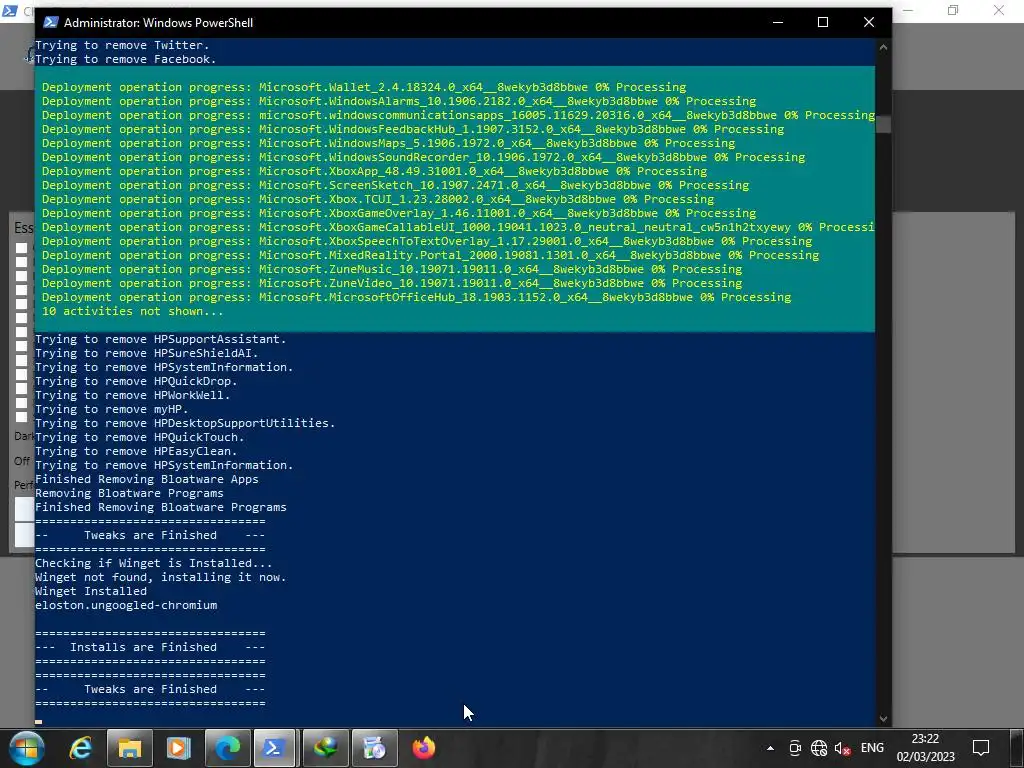
Task: Click the Microsoft.XboxGameCallableUI deployment line
Action: click(x=458, y=227)
